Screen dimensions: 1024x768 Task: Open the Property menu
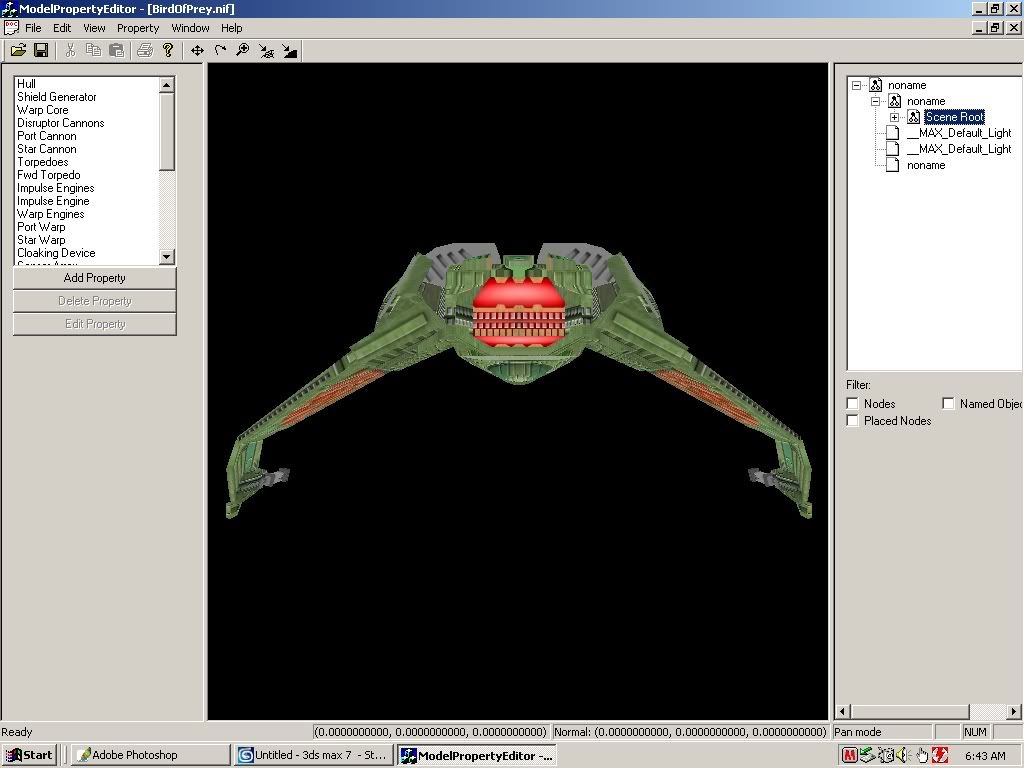point(138,28)
